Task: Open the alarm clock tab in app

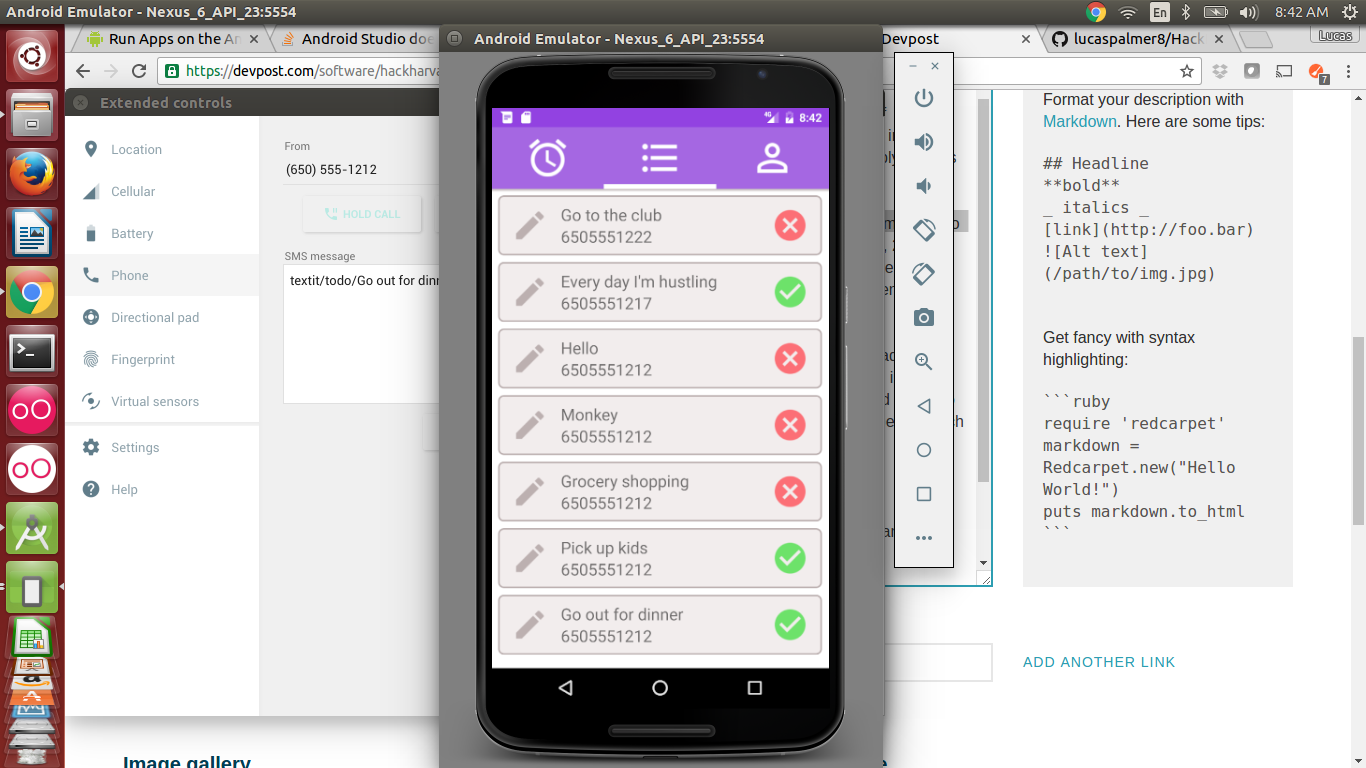Action: 548,158
